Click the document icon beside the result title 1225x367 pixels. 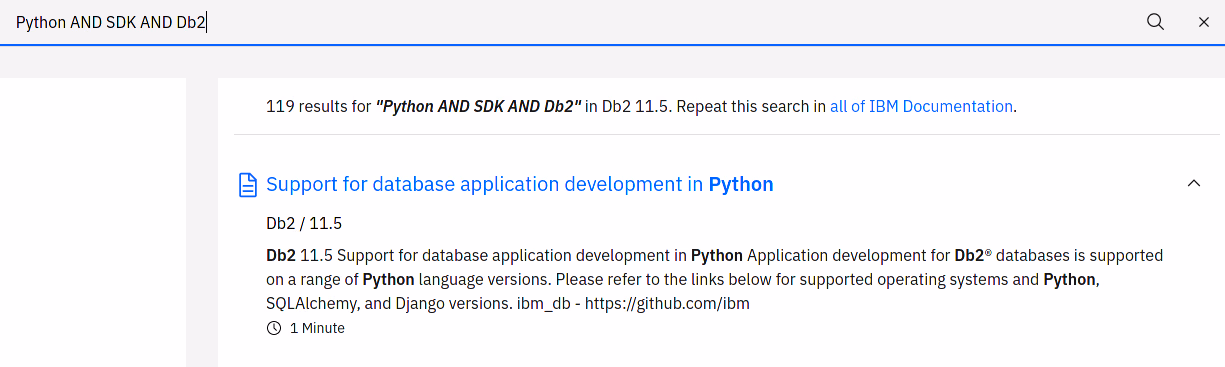click(x=247, y=185)
